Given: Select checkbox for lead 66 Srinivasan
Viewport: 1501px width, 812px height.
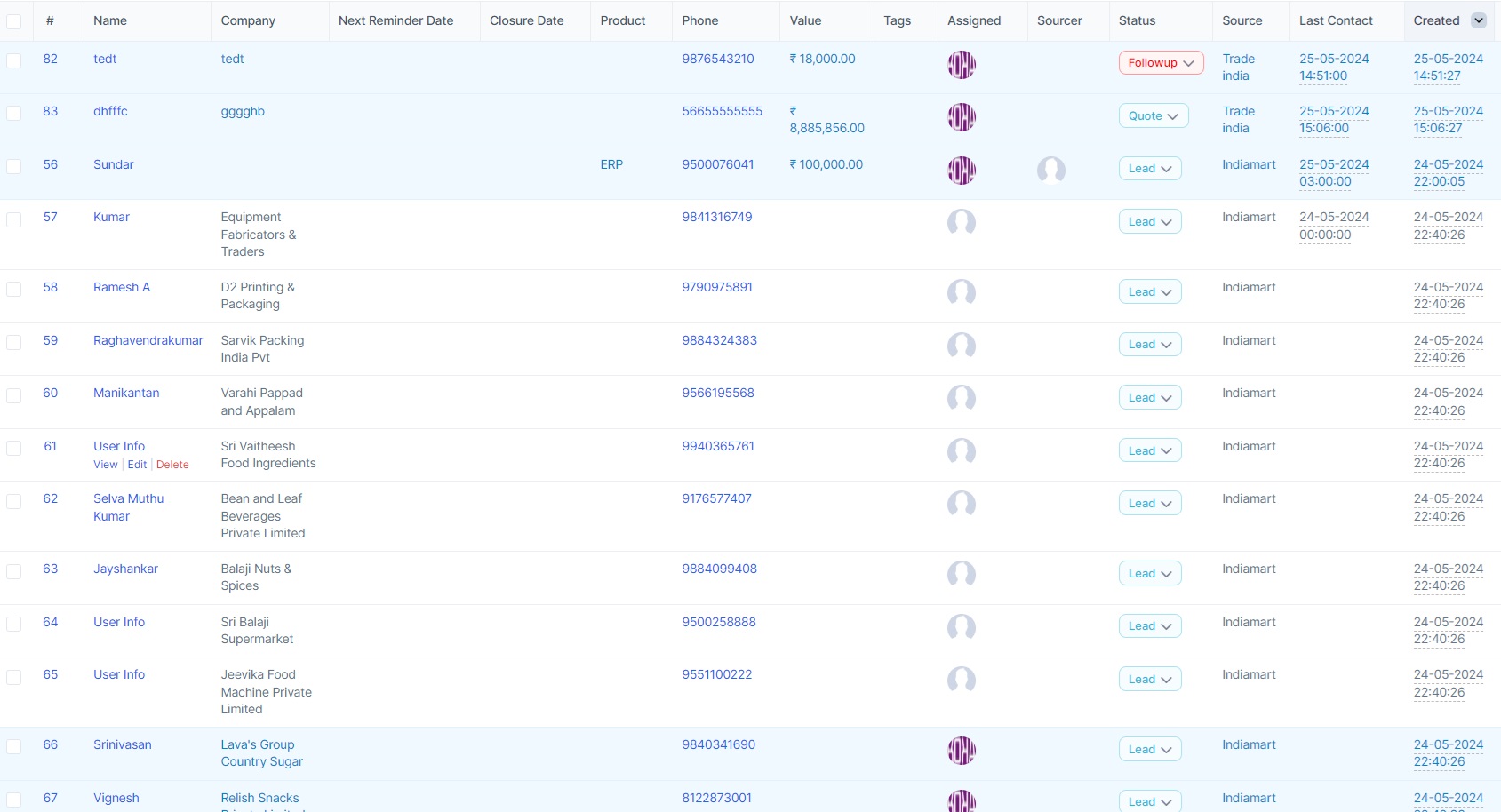Looking at the screenshot, I should [14, 746].
